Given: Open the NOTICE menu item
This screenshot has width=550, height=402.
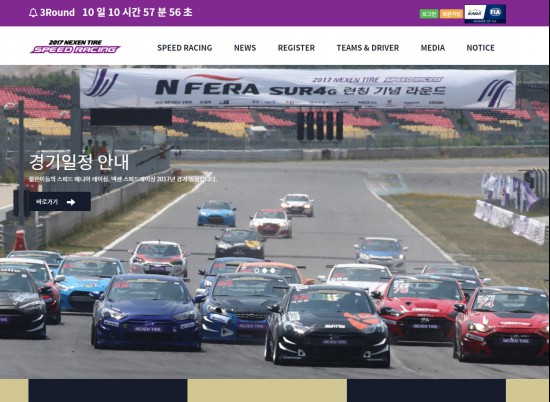Looking at the screenshot, I should click(480, 48).
